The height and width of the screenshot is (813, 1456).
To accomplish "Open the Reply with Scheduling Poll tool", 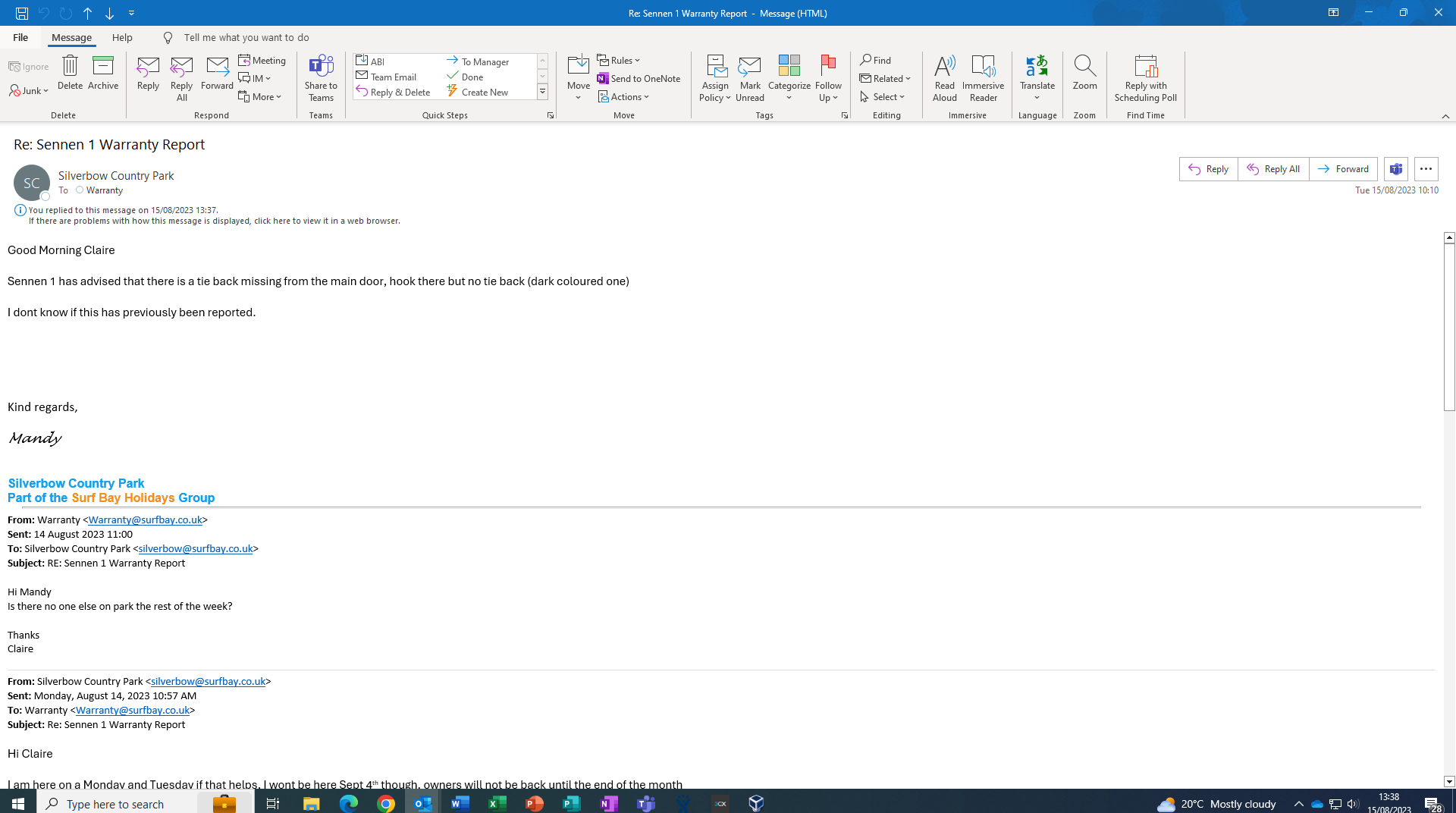I will (1145, 78).
